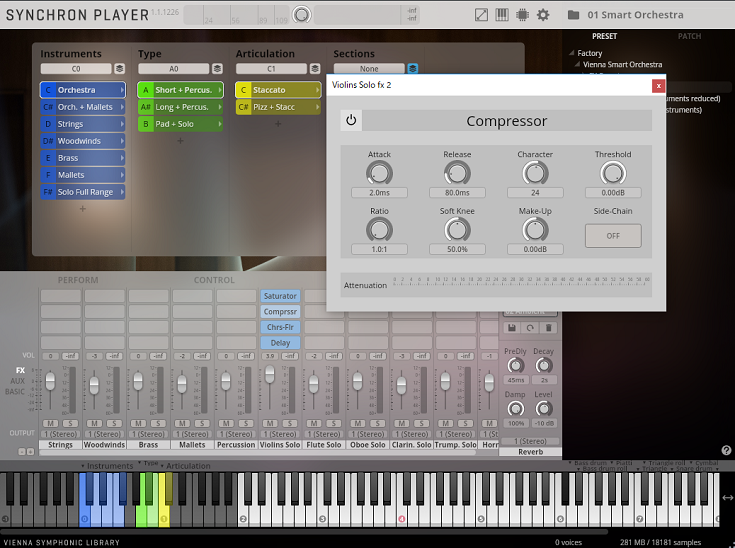
Task: Click the Threshold value field 0.00dB
Action: (x=613, y=193)
